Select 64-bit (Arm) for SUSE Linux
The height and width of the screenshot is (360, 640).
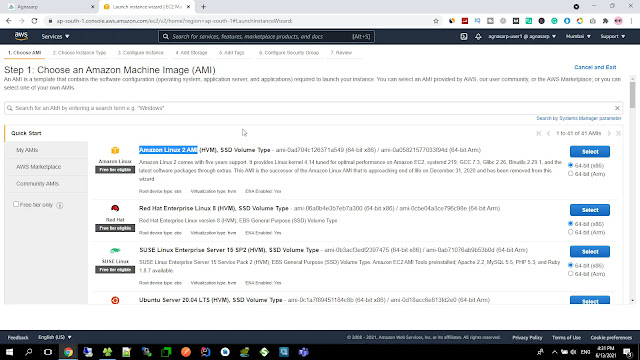click(x=571, y=274)
